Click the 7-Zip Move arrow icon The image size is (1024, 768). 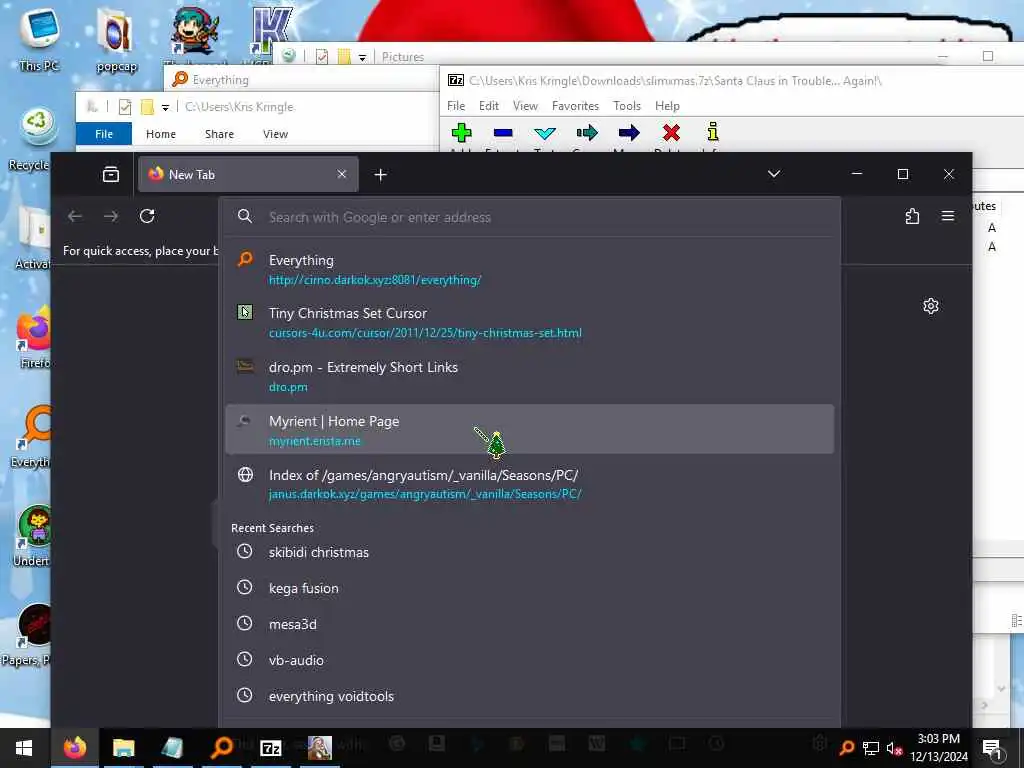629,133
